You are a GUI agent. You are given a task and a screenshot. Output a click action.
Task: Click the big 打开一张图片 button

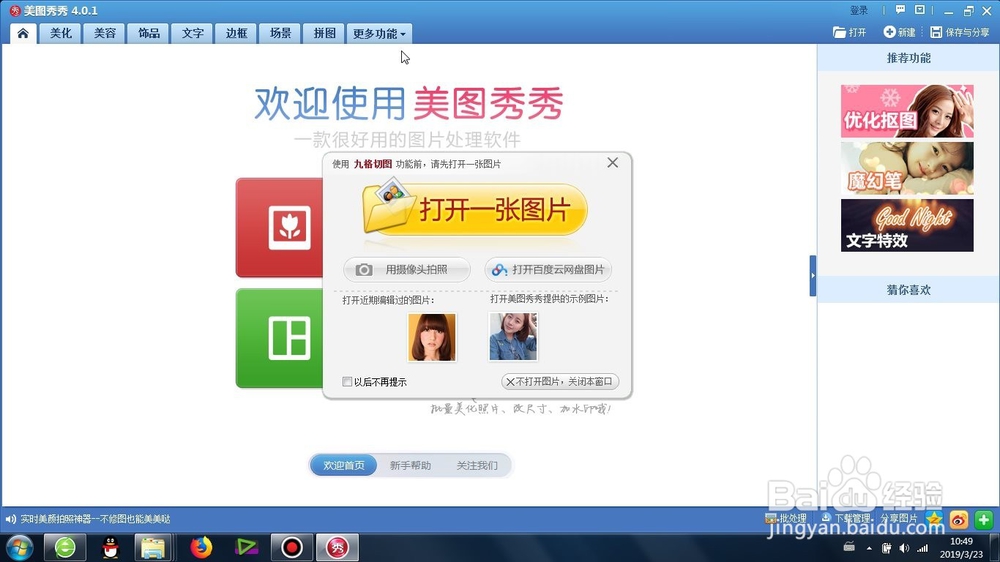click(474, 209)
